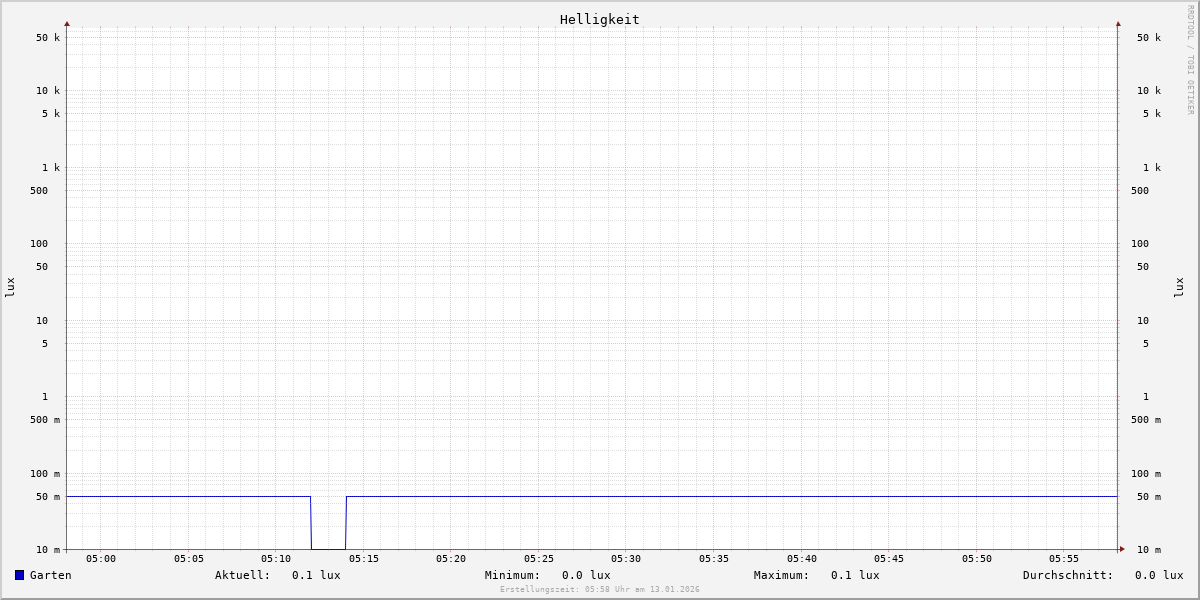This screenshot has width=1200, height=600.
Task: Click the red arrow atop the left y-axis
Action: pyautogui.click(x=67, y=23)
